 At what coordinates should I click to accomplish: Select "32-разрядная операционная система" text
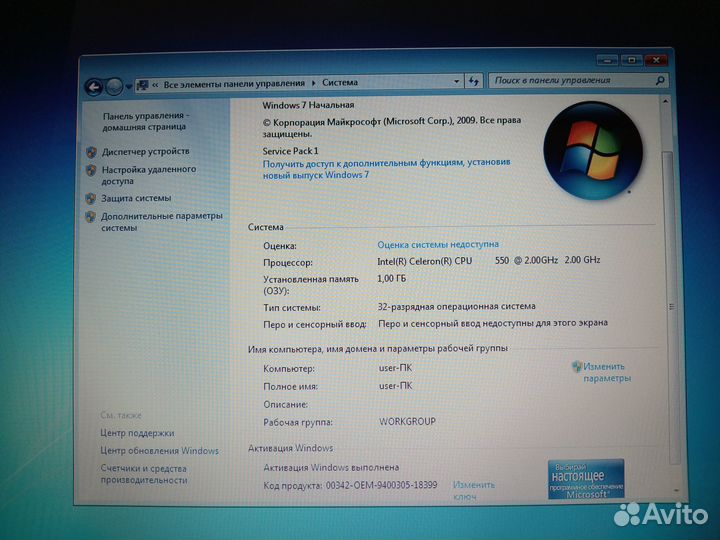pyautogui.click(x=456, y=306)
